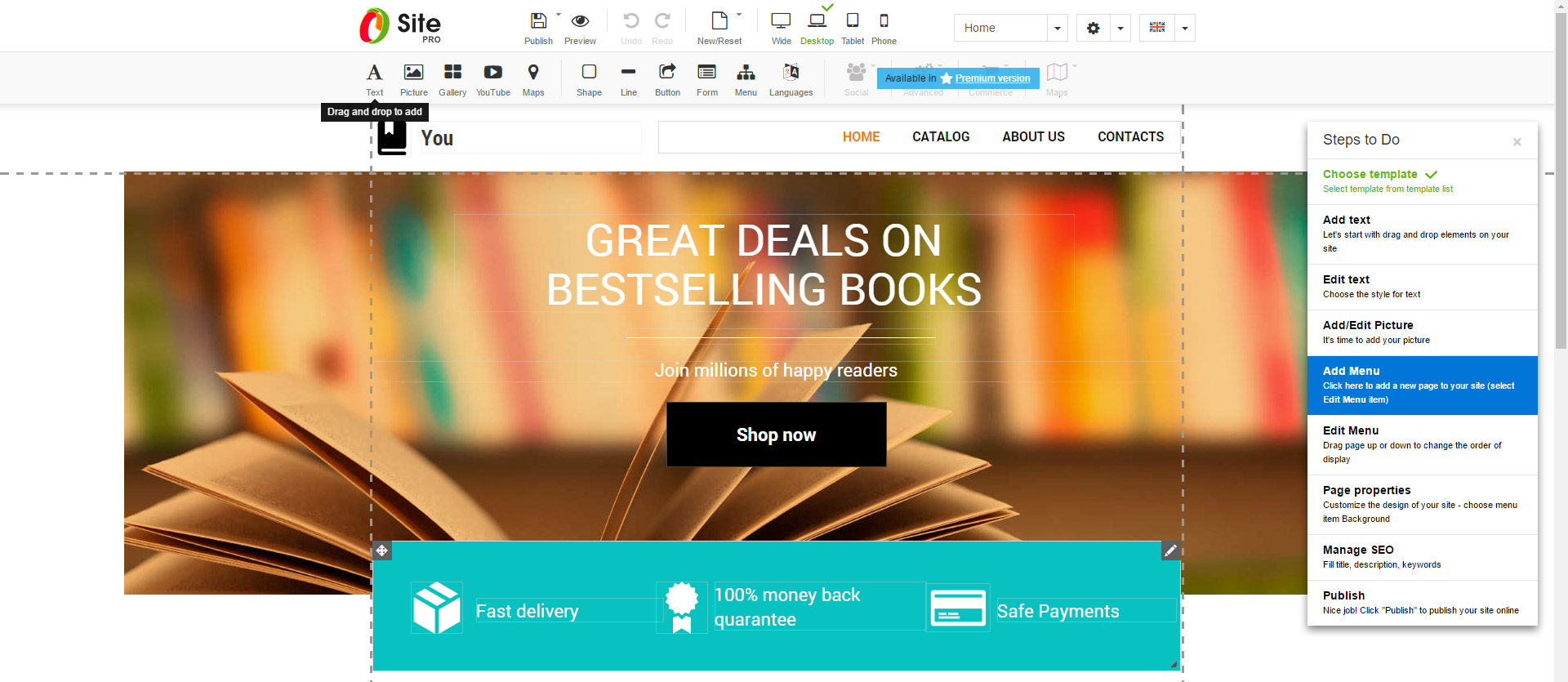
Task: Enable Wide screen view mode
Action: [781, 21]
